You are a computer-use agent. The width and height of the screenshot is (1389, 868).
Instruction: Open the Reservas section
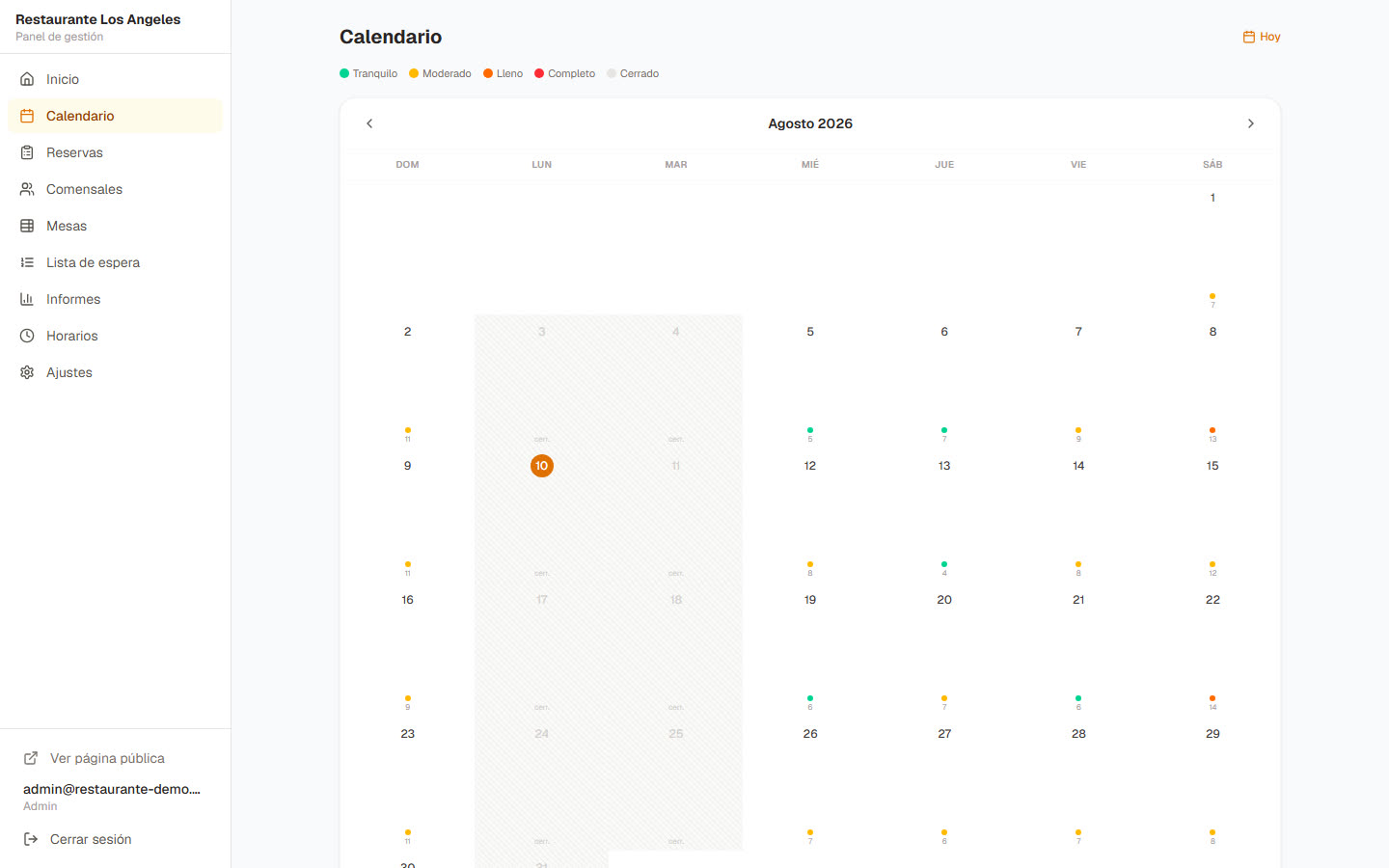[115, 152]
